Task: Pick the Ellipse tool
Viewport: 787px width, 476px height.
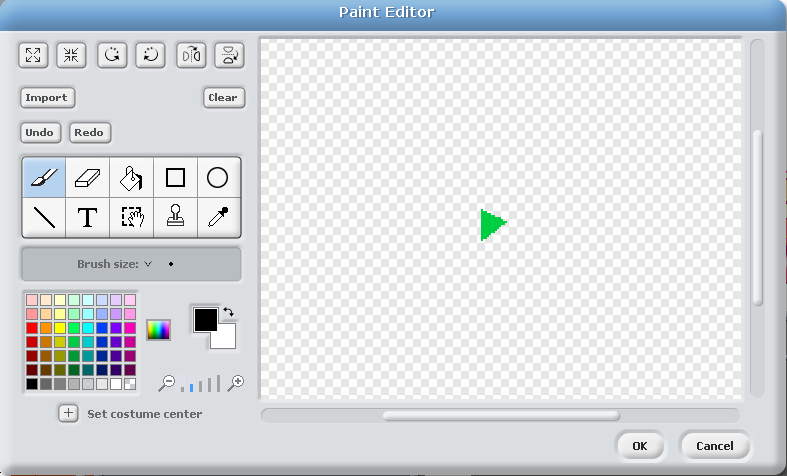Action: click(x=218, y=178)
